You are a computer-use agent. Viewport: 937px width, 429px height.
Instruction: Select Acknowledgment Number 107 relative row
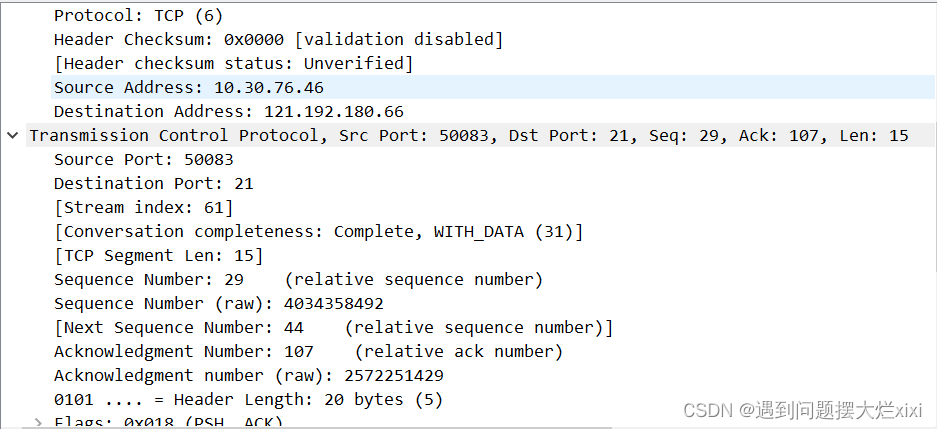click(308, 351)
